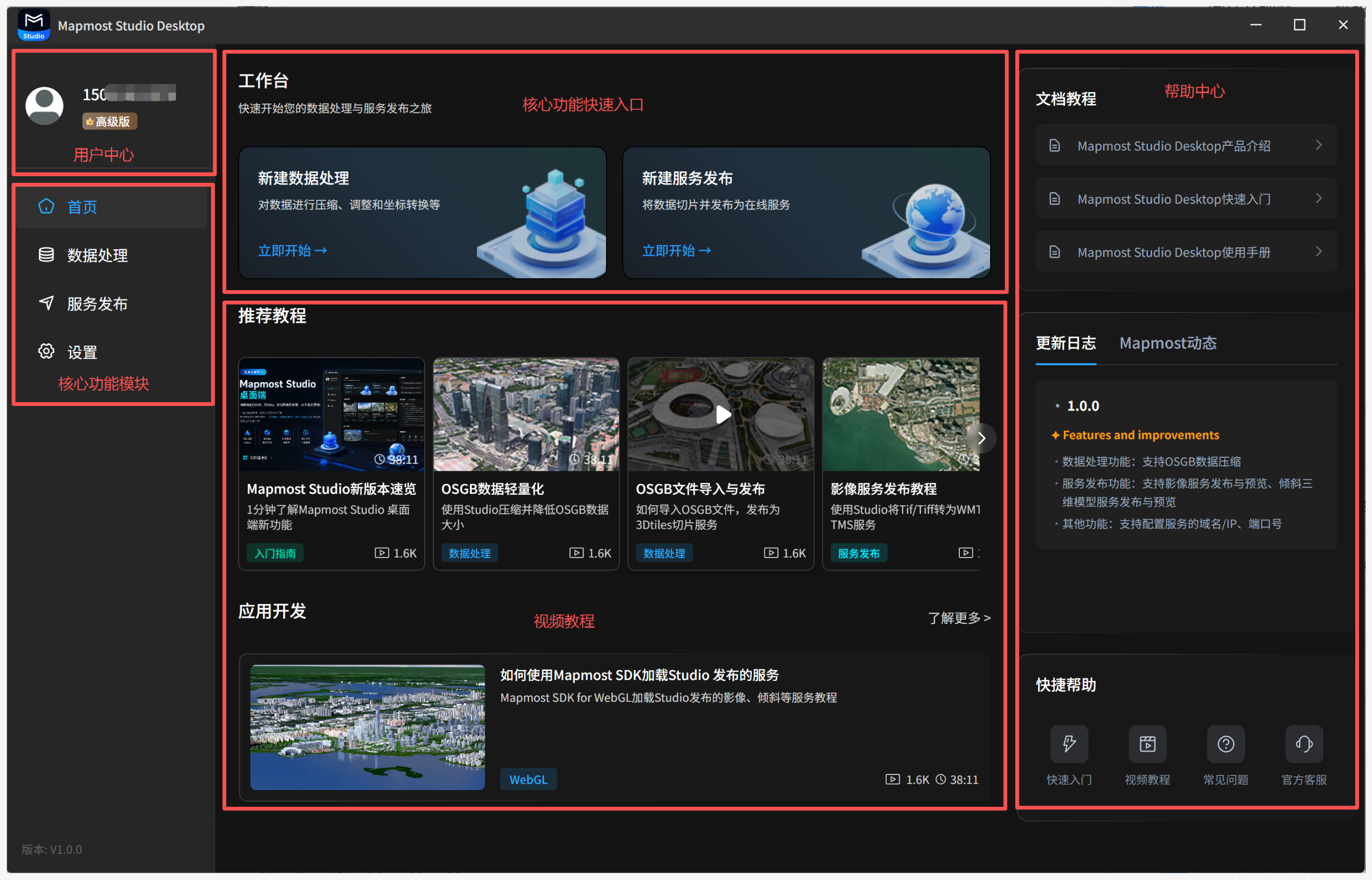Click the document icon beside 使用手册
This screenshot has height=880, width=1372.
pos(1054,251)
